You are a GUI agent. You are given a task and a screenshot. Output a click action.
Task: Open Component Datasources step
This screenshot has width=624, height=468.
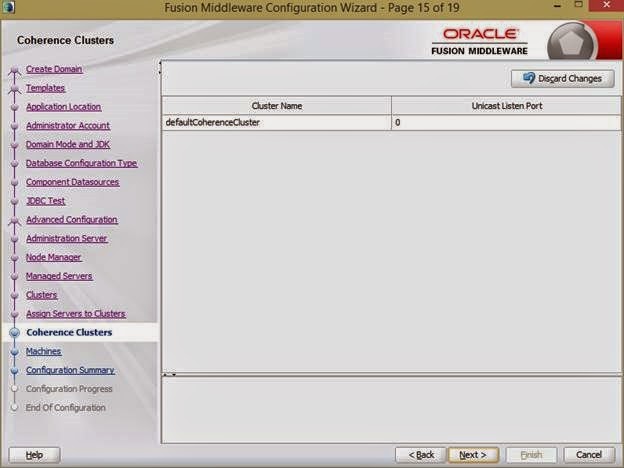coord(72,182)
